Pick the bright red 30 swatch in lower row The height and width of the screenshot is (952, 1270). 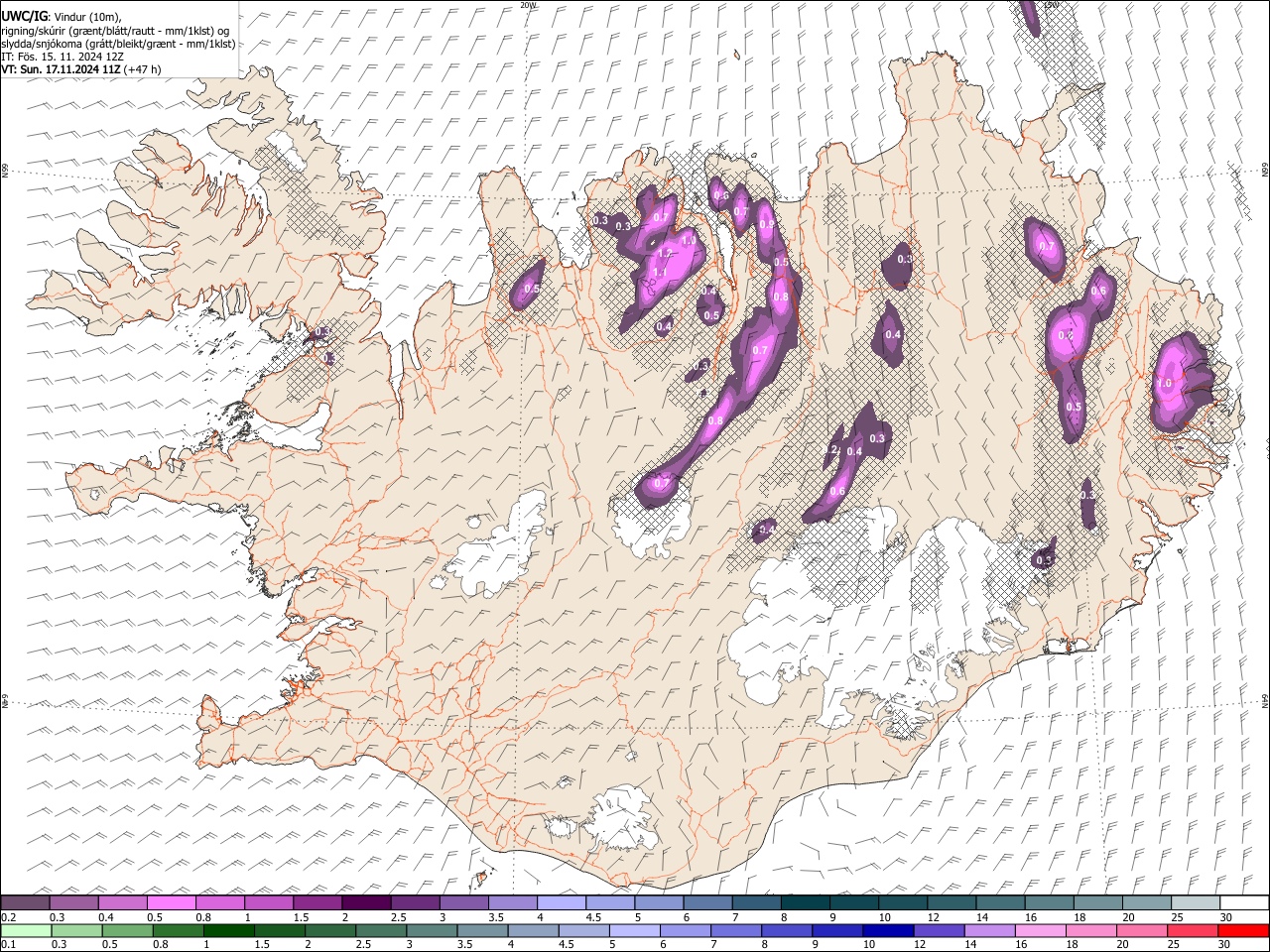pyautogui.click(x=1243, y=930)
